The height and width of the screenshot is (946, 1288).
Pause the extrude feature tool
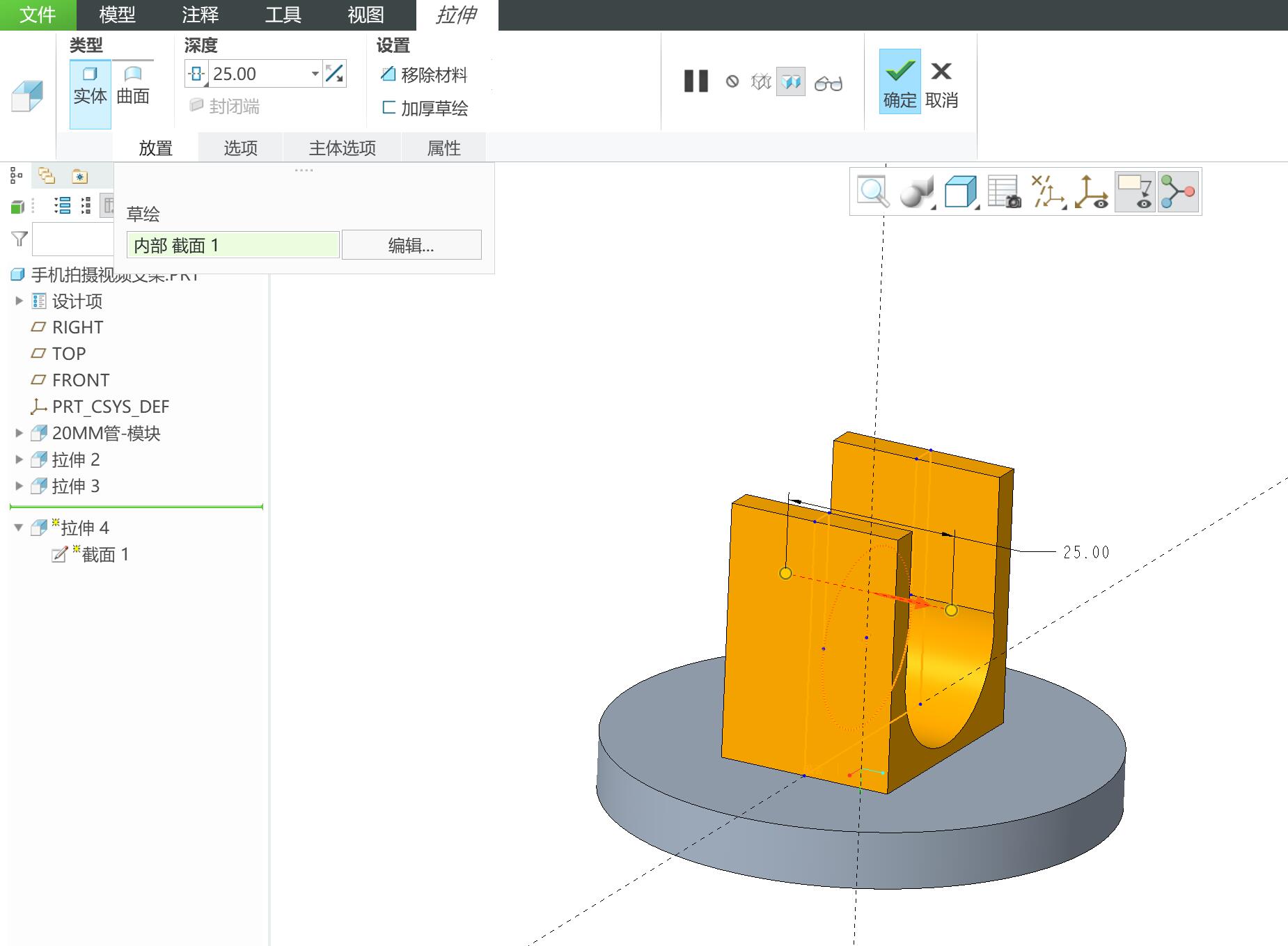point(696,81)
